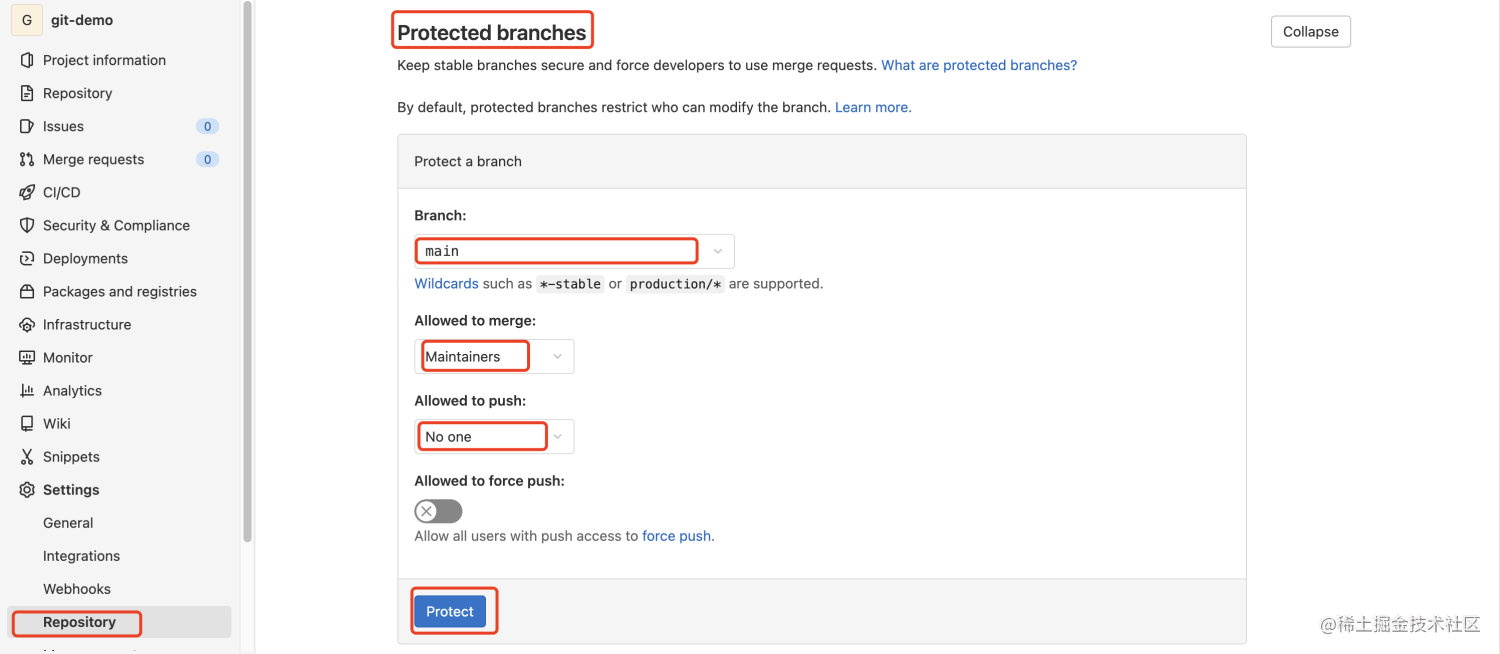1500x654 pixels.
Task: Click the Merge requests icon
Action: (x=27, y=159)
